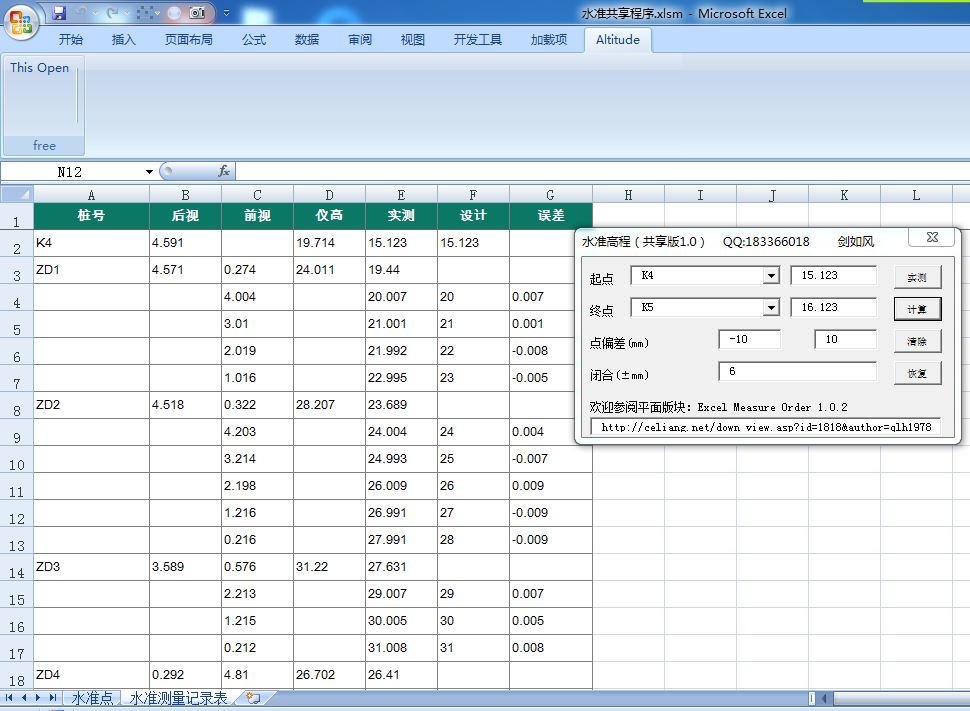Click the 实测 button in dialog
This screenshot has height=711, width=970.
(917, 277)
